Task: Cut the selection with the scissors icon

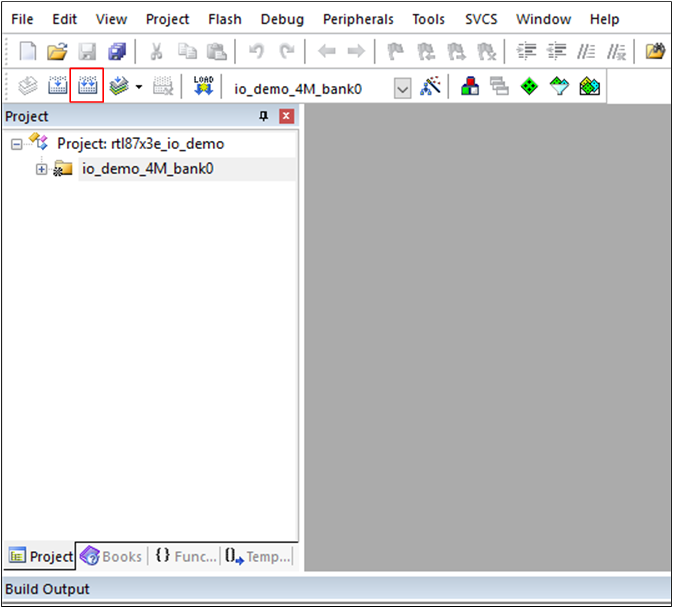Action: click(x=156, y=51)
